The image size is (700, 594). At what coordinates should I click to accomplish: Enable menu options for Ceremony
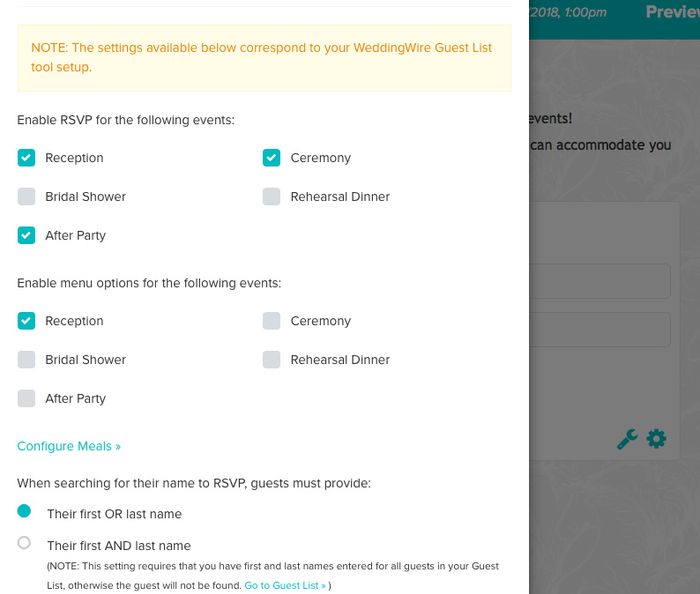click(x=271, y=321)
